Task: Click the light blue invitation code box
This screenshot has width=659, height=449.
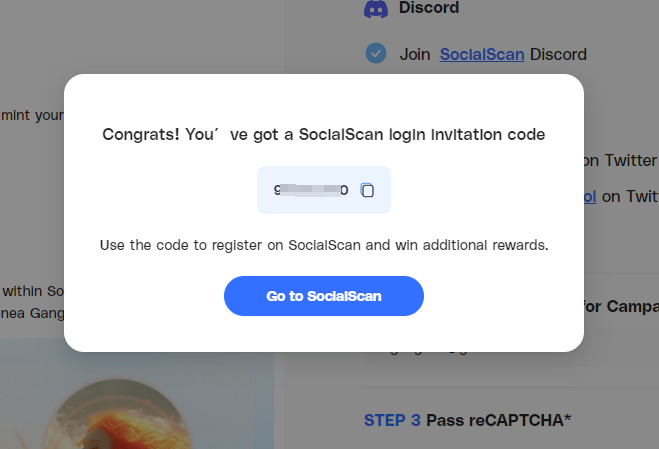Action: click(324, 190)
